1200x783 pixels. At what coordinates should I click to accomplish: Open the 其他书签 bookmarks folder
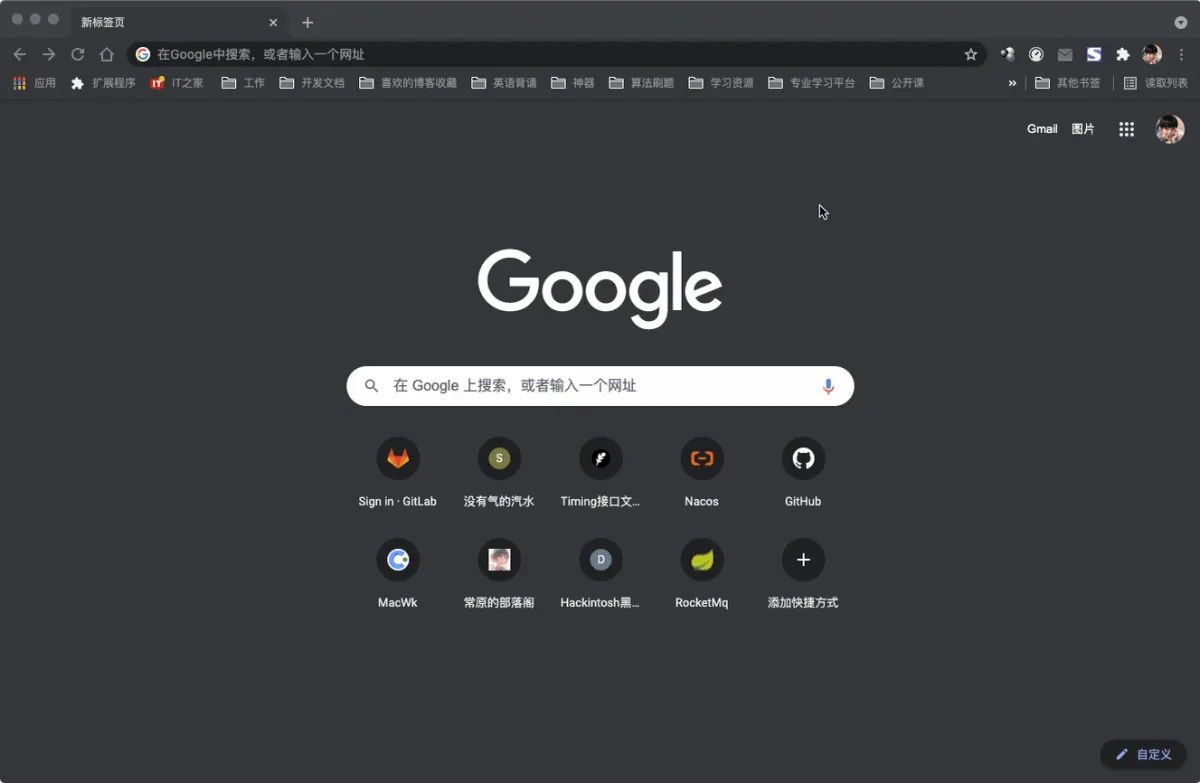[x=1068, y=83]
